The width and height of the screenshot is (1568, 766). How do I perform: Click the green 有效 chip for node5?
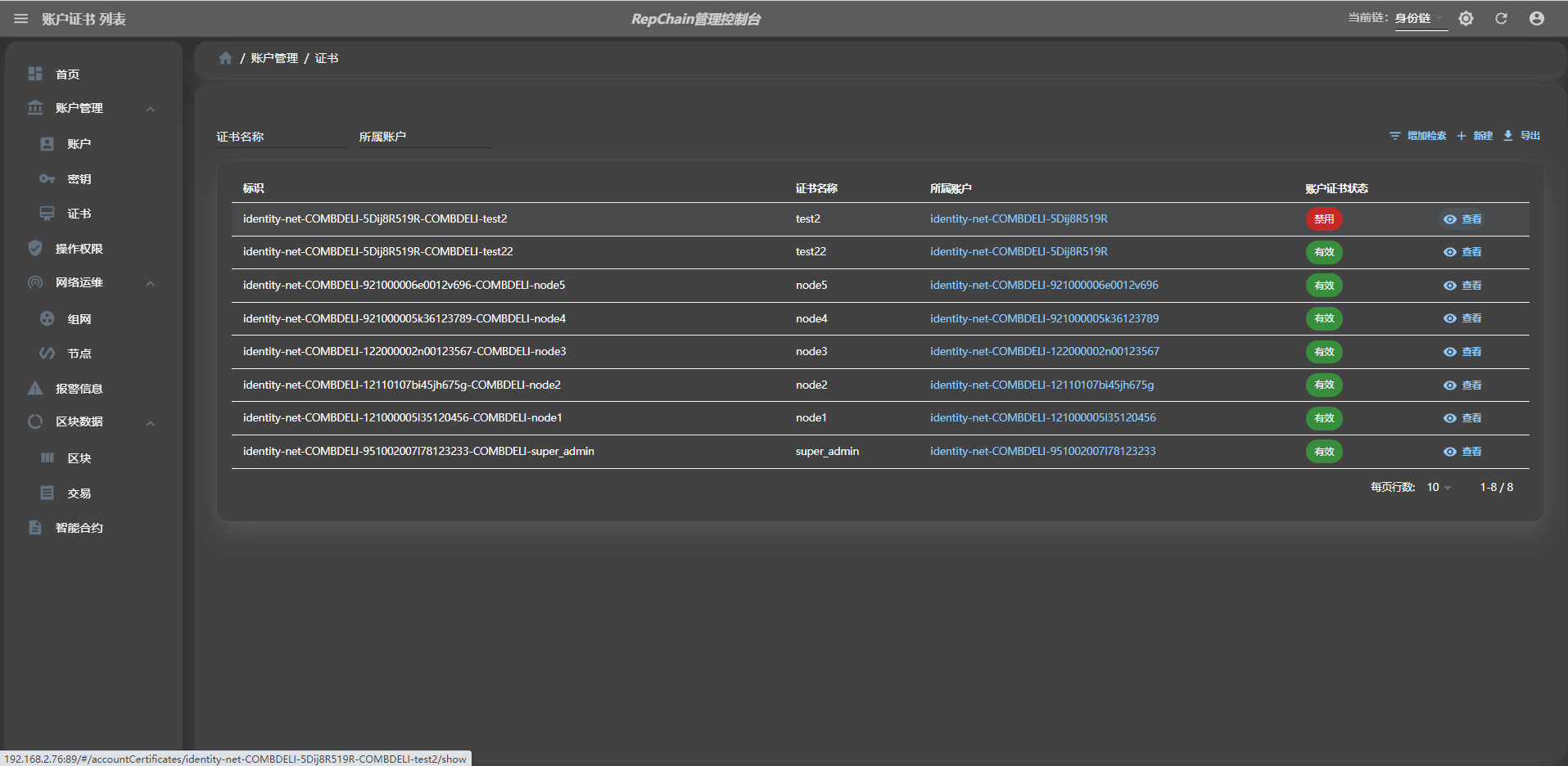[1324, 286]
